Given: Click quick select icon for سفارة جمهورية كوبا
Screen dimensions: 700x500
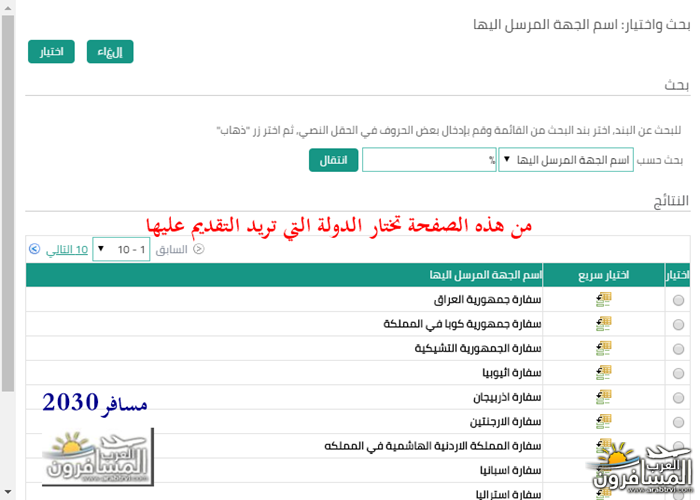Looking at the screenshot, I should point(603,324).
